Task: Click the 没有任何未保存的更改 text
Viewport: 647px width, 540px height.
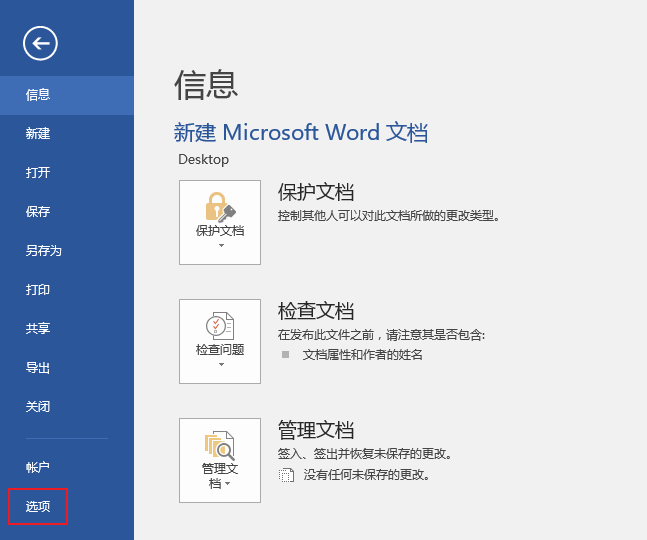Action: [x=366, y=474]
